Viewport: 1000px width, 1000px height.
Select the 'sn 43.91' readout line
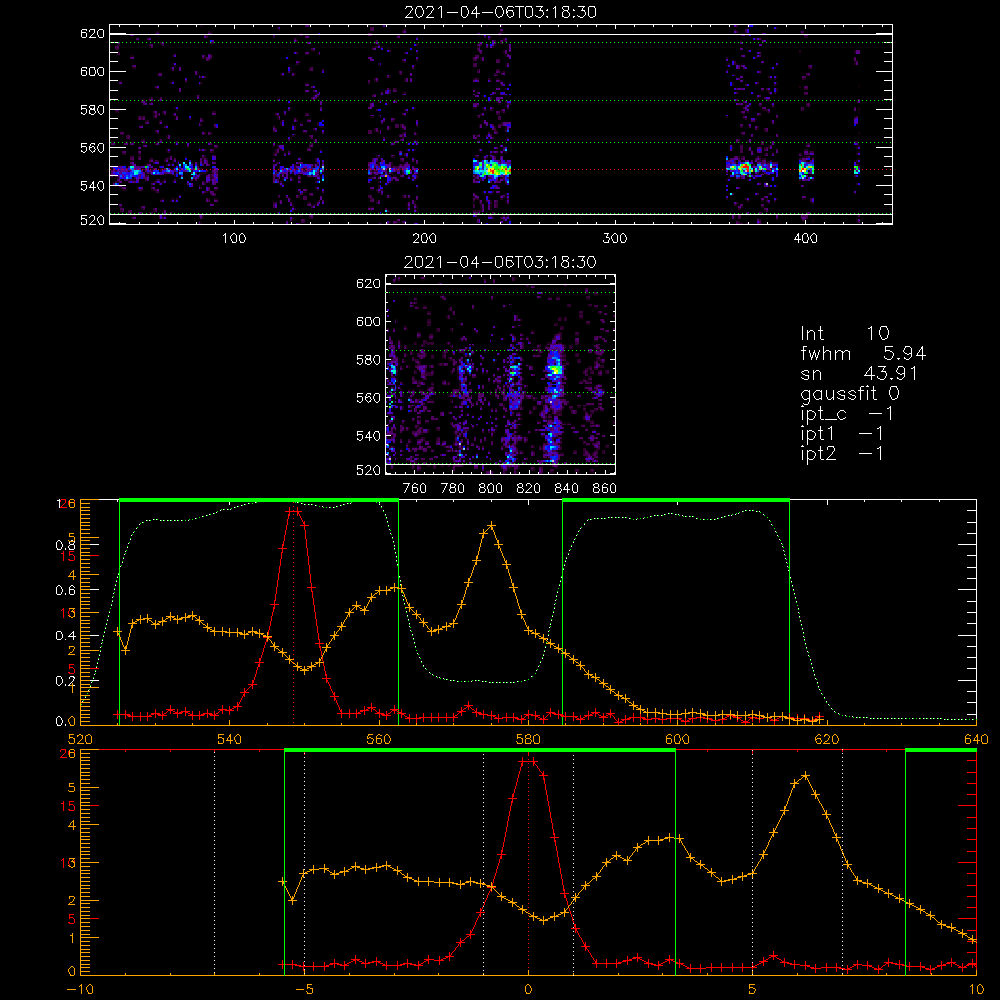[859, 373]
